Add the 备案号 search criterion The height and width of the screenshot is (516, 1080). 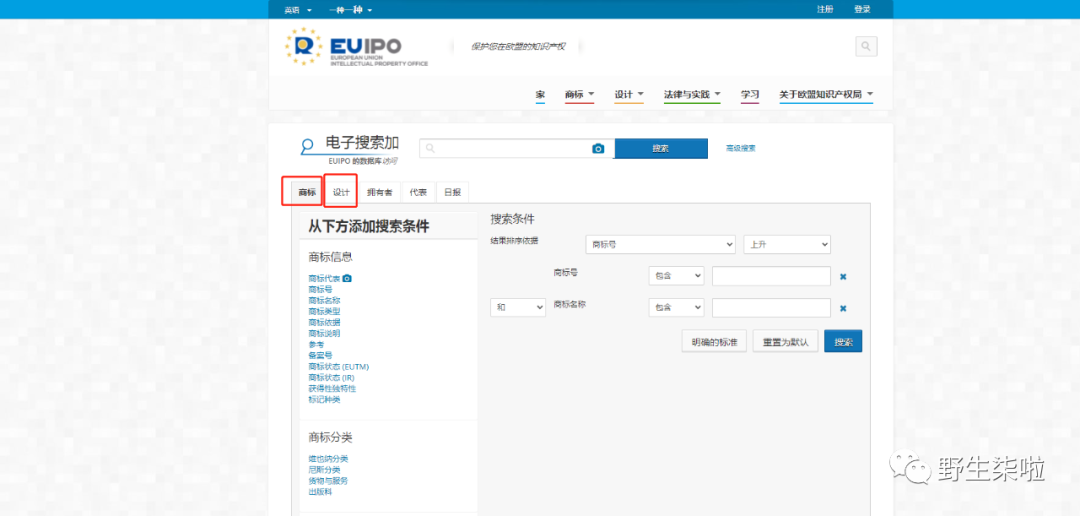click(320, 355)
